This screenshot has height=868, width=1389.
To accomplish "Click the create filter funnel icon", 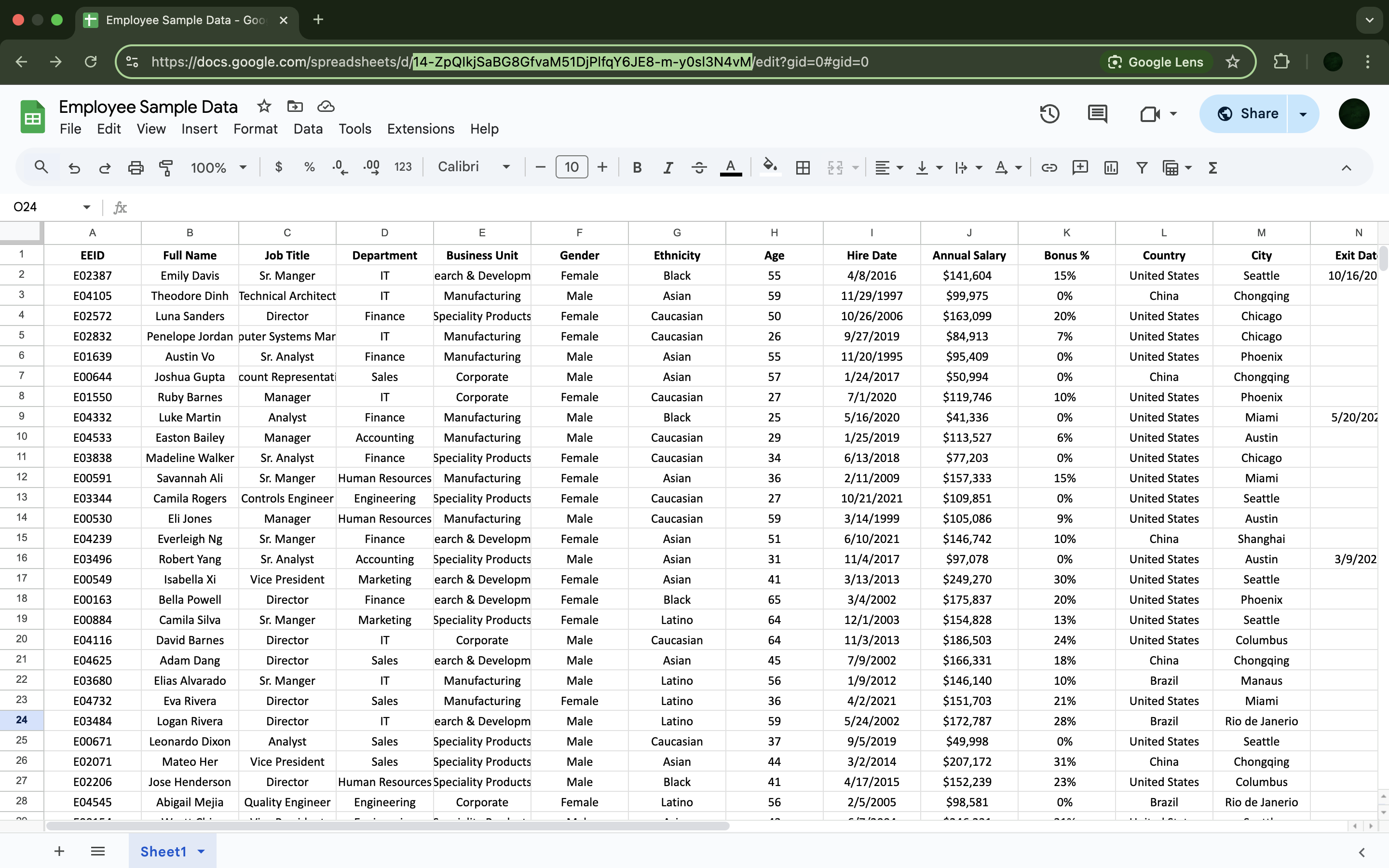I will click(1142, 168).
